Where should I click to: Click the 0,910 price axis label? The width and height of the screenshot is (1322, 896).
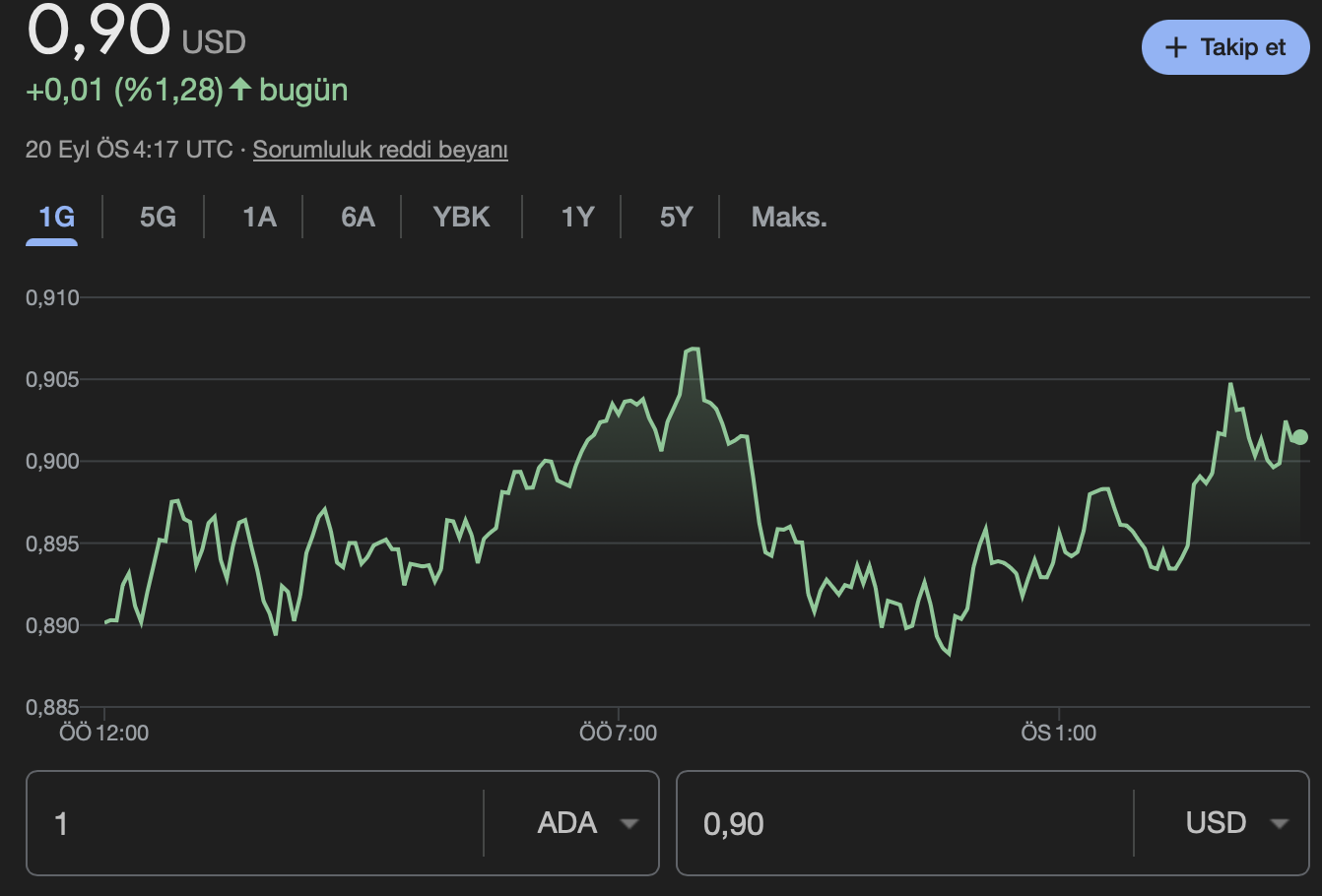coord(52,297)
